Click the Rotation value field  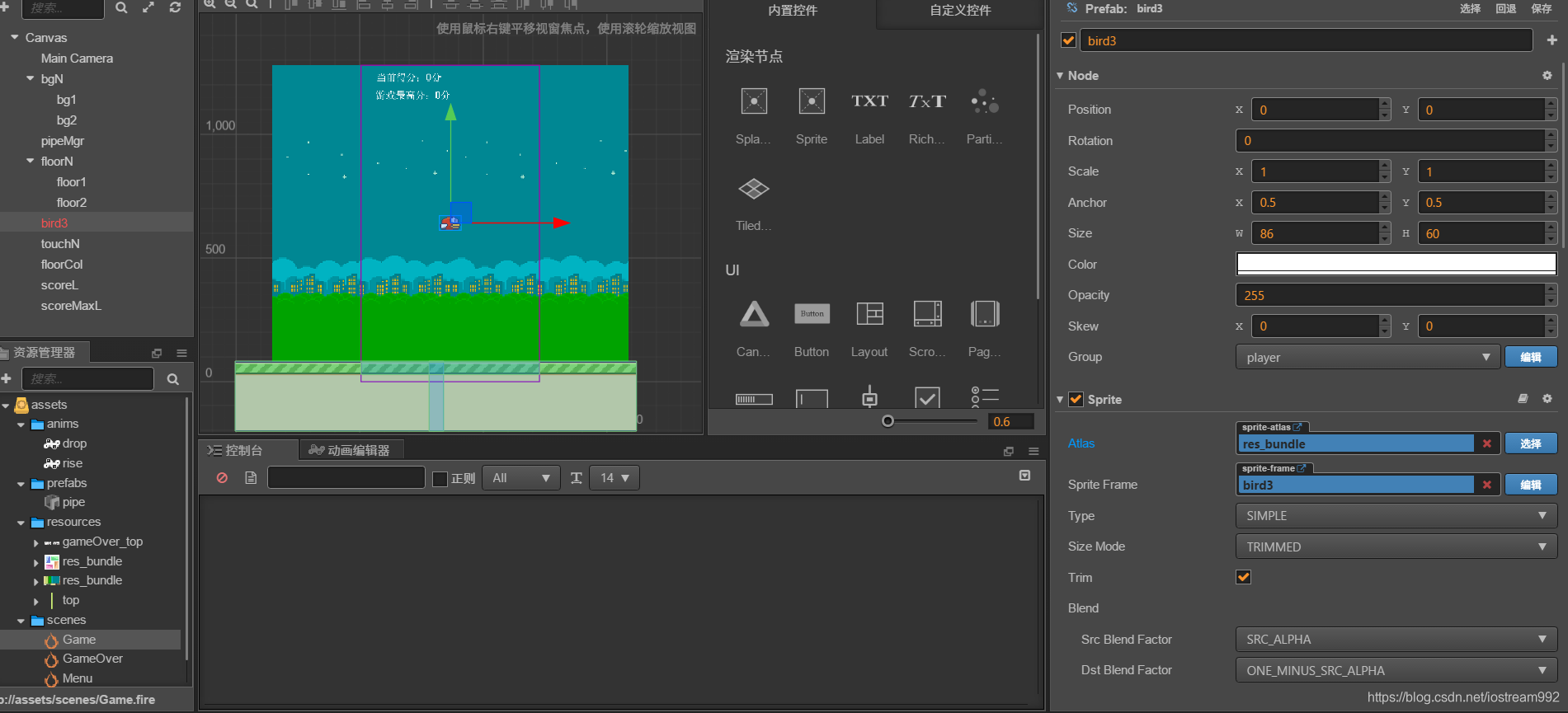click(x=1390, y=141)
